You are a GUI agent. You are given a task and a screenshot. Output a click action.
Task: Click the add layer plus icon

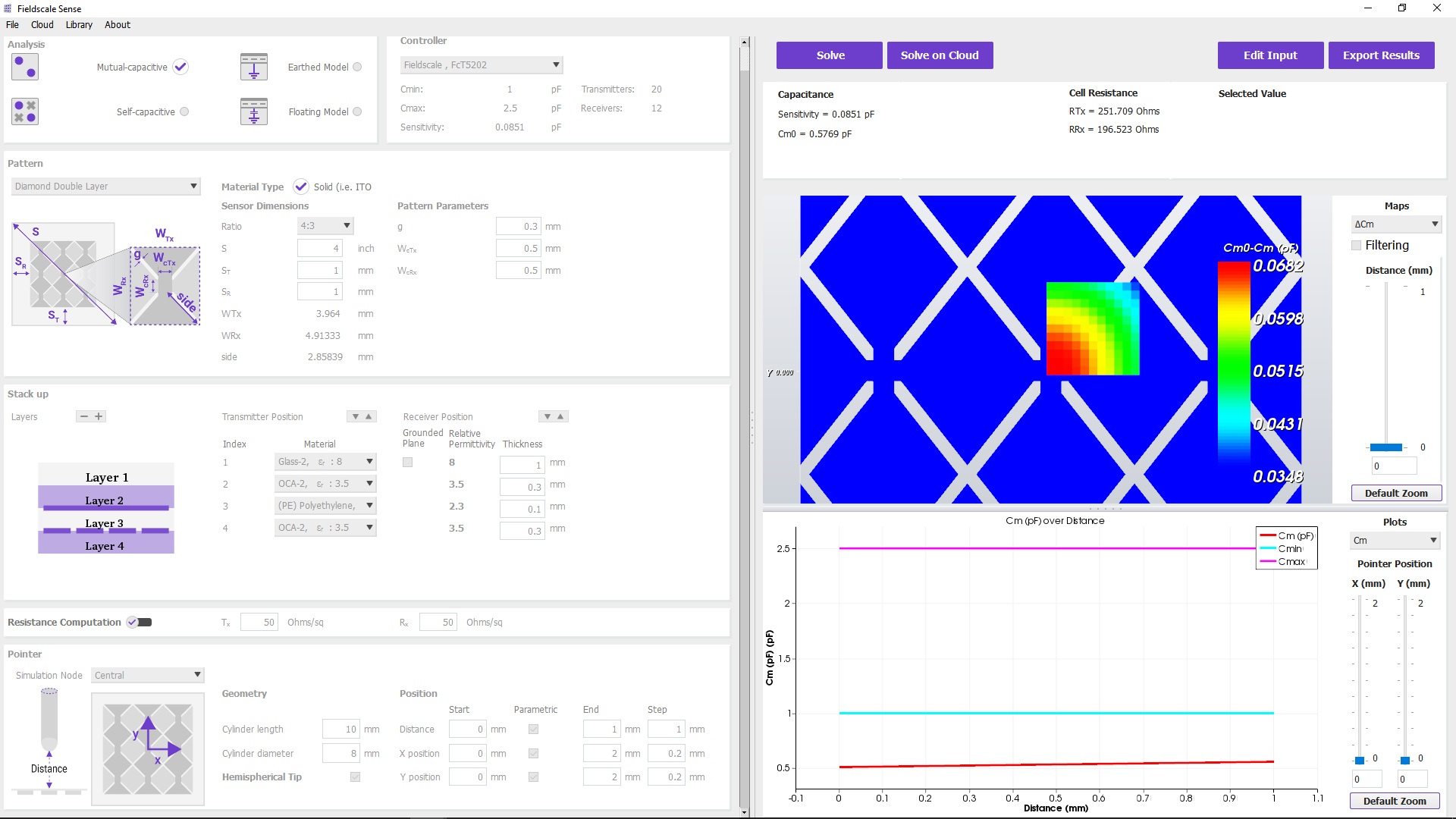(97, 416)
